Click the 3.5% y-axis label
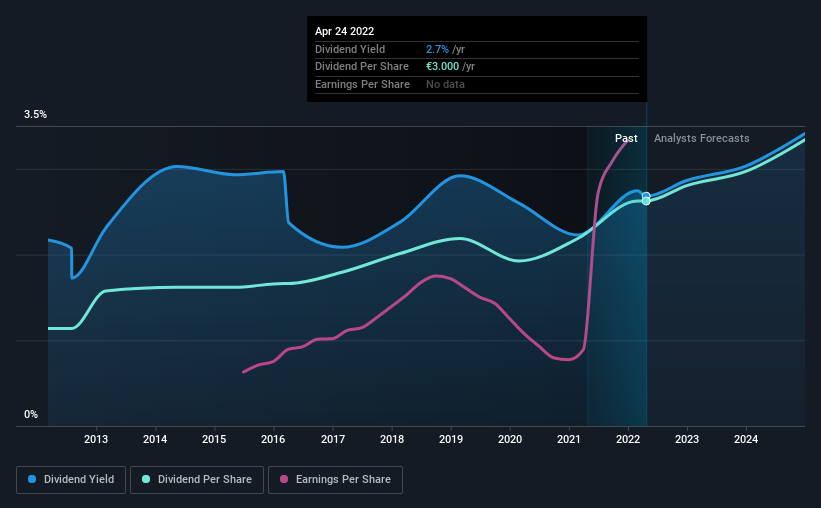This screenshot has width=821, height=508. tap(35, 114)
